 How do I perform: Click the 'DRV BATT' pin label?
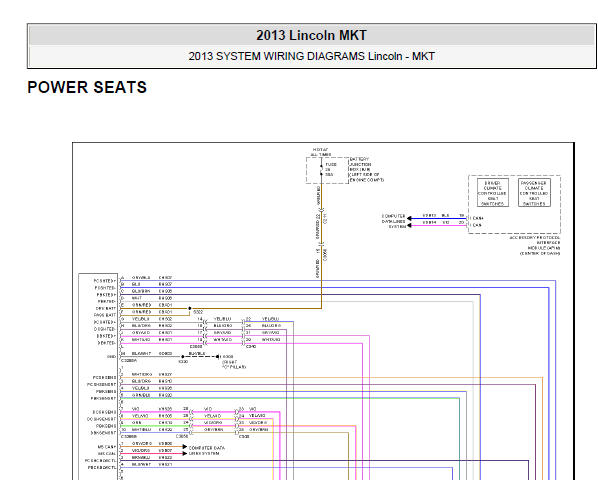106,308
